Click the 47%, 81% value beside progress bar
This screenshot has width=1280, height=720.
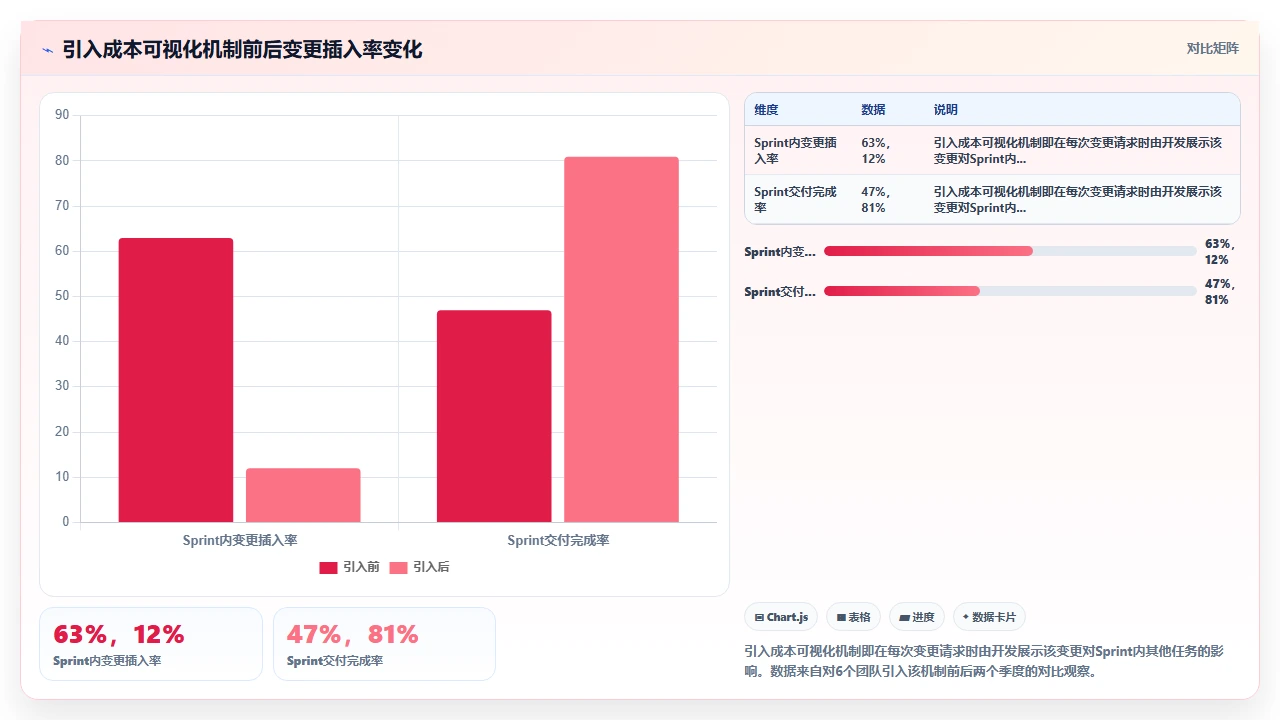click(x=1221, y=291)
